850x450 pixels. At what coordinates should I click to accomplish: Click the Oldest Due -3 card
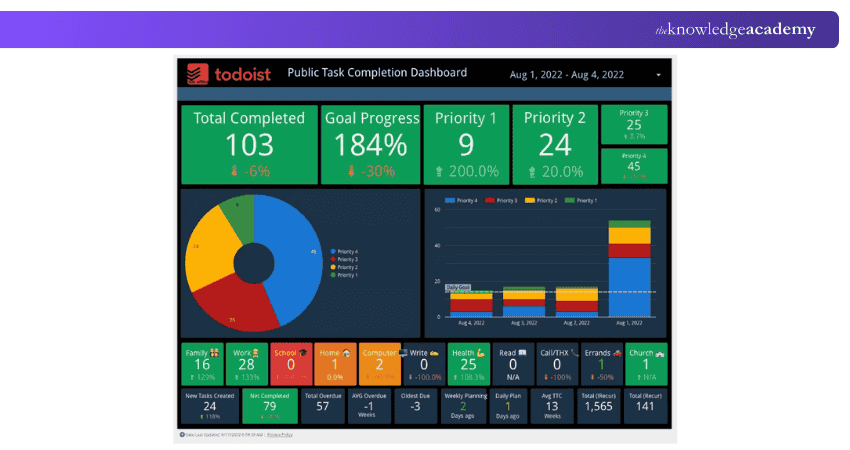[x=415, y=406]
